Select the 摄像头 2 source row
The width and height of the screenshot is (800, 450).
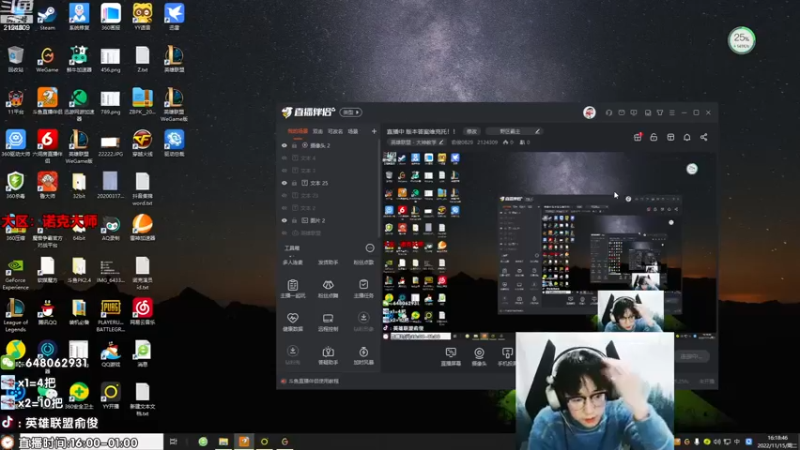point(329,145)
